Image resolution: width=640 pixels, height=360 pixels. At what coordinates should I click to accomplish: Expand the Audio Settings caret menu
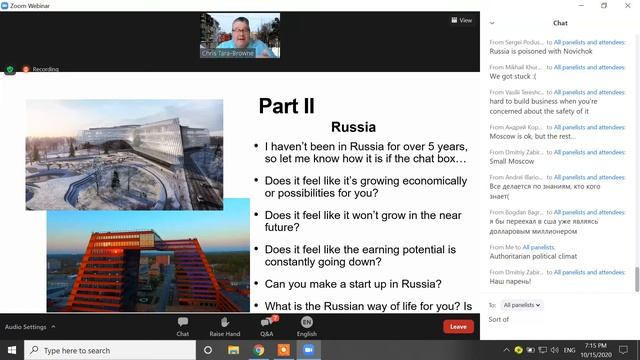pos(53,327)
